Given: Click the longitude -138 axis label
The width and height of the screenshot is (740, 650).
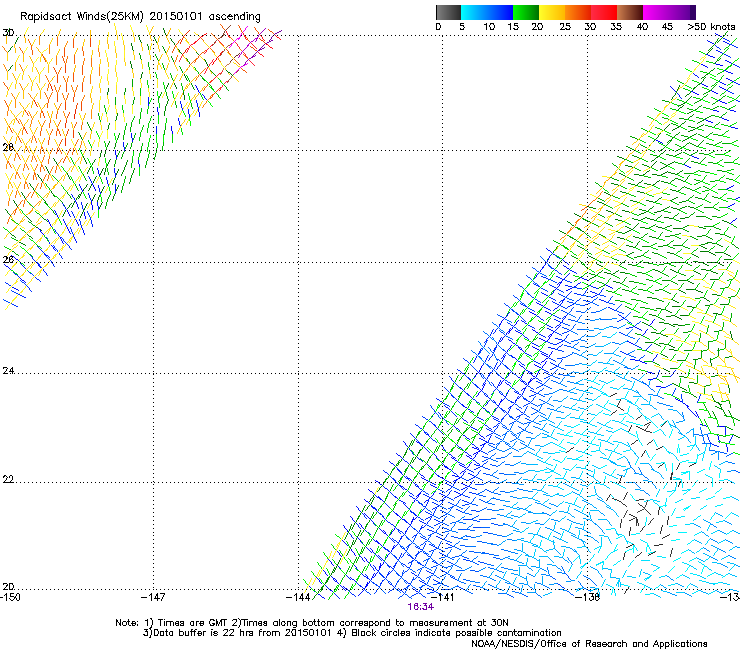Looking at the screenshot, I should [588, 597].
